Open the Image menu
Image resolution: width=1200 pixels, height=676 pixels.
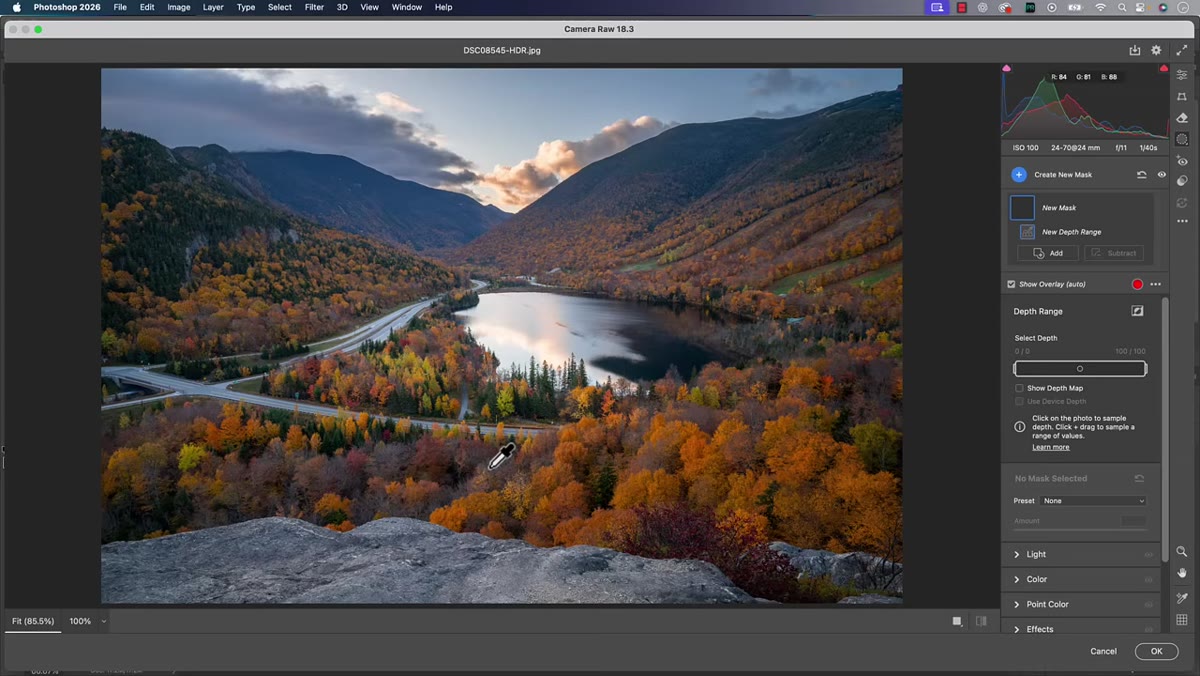click(179, 7)
